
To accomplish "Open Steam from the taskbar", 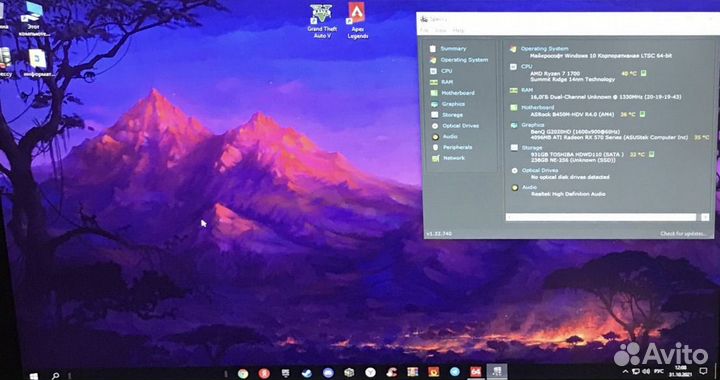I will click(x=307, y=373).
